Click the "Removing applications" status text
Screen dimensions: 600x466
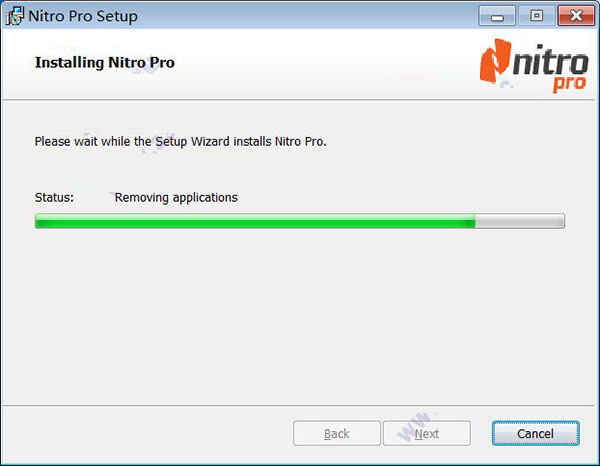[x=176, y=198]
